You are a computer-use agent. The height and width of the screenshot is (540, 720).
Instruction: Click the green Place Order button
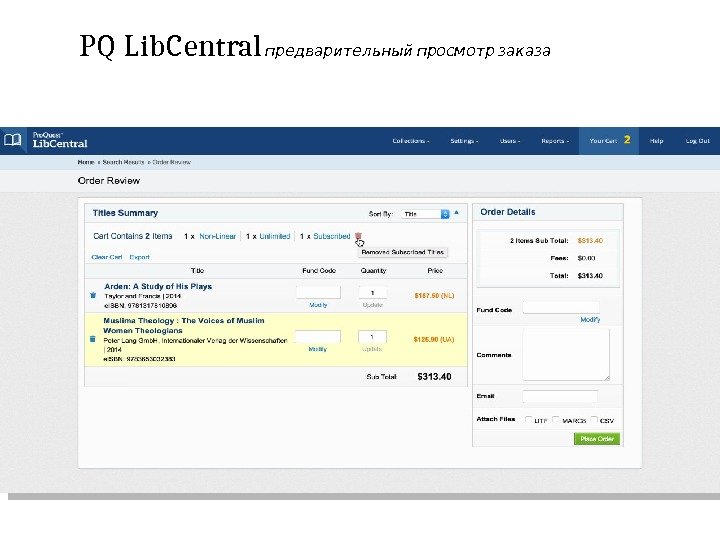(x=597, y=439)
